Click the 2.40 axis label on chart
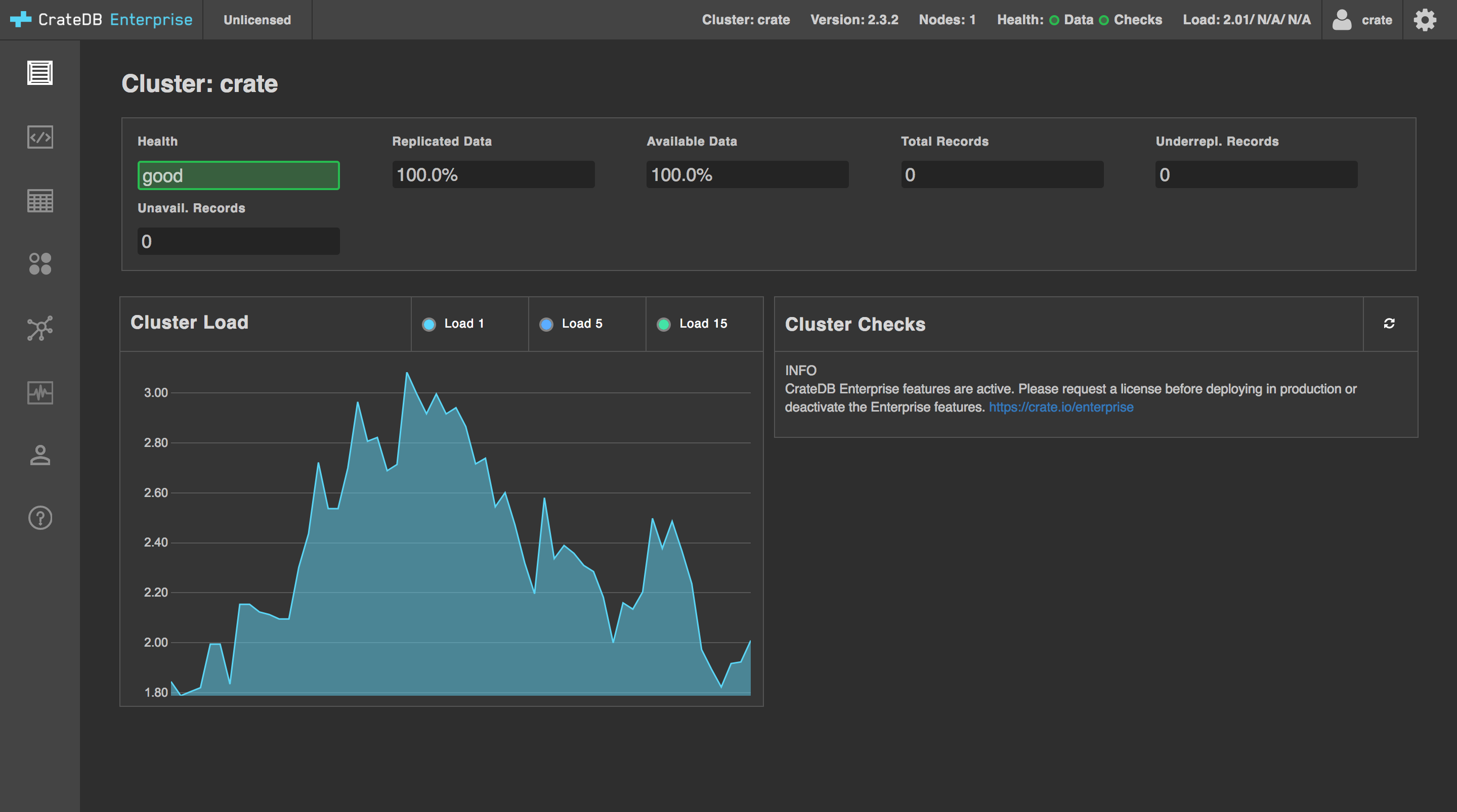The height and width of the screenshot is (812, 1457). [x=156, y=543]
